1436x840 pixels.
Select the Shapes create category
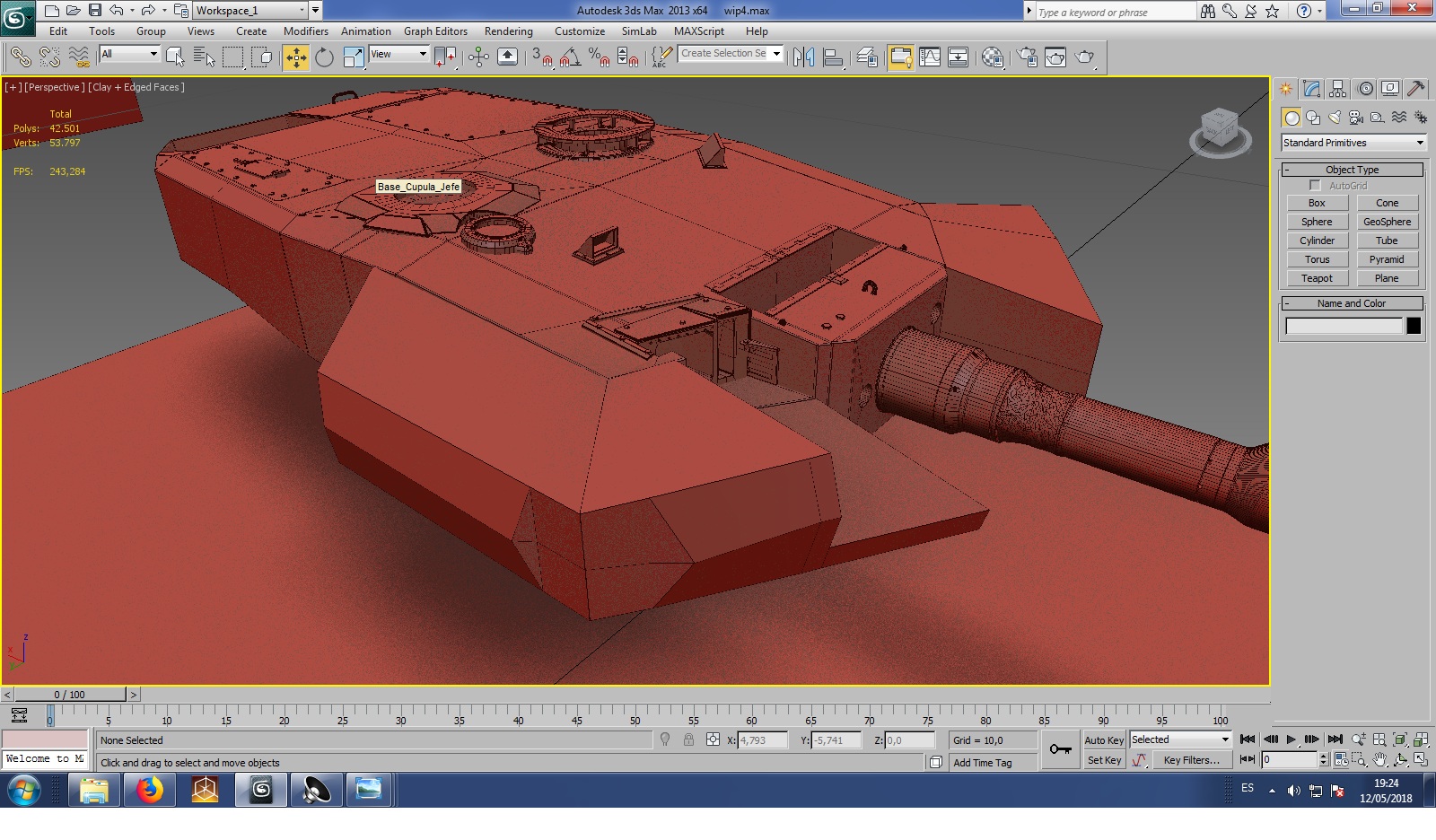pos(1313,118)
